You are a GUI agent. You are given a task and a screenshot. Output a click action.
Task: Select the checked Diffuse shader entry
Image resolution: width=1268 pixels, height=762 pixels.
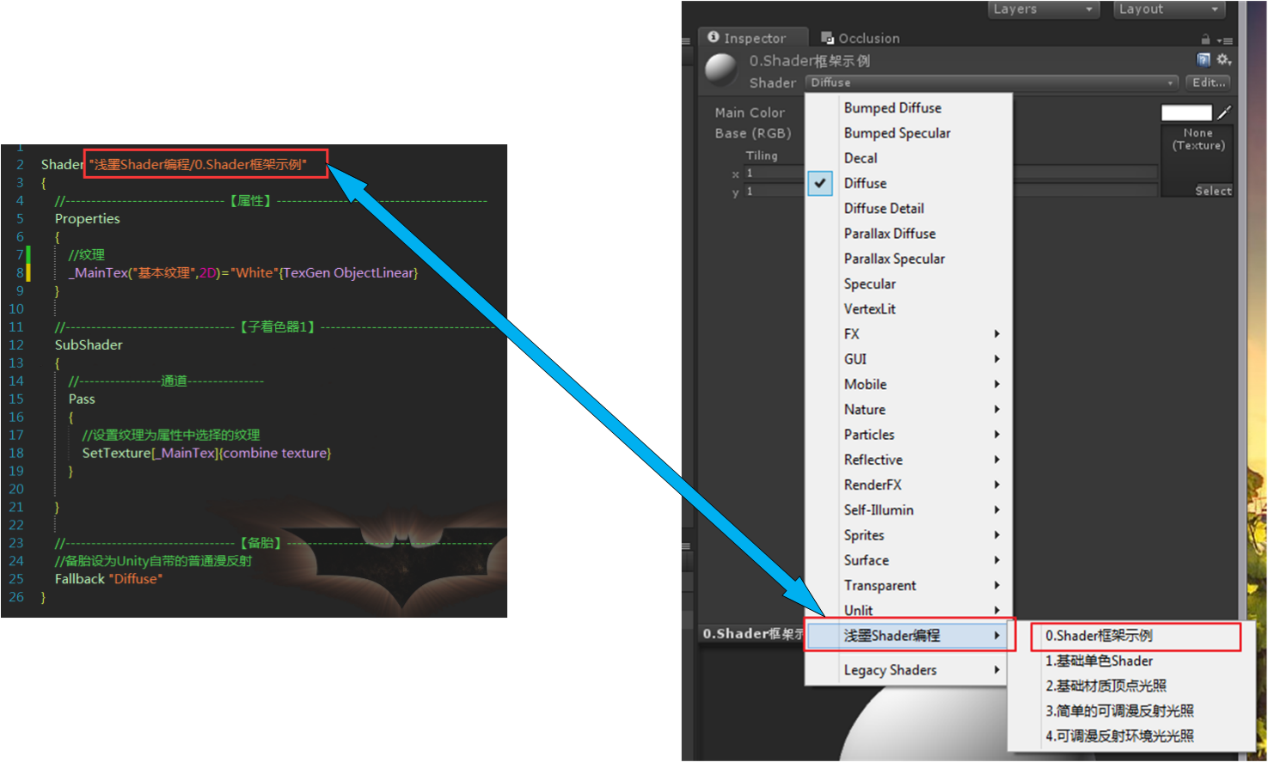click(x=909, y=183)
